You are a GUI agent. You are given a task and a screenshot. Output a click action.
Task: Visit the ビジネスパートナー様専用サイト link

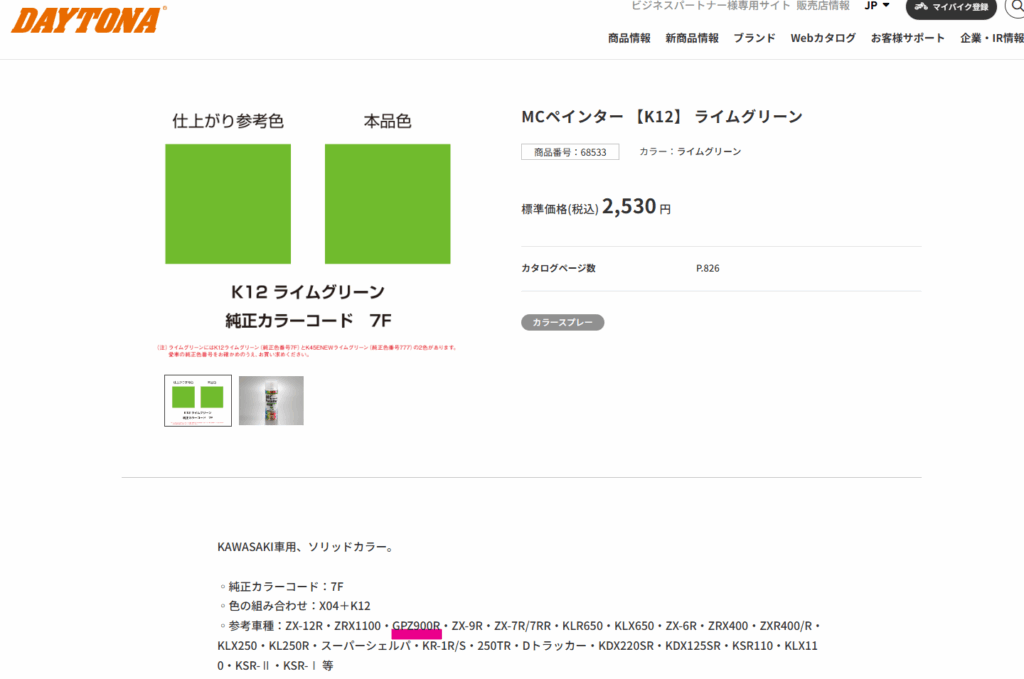[710, 6]
